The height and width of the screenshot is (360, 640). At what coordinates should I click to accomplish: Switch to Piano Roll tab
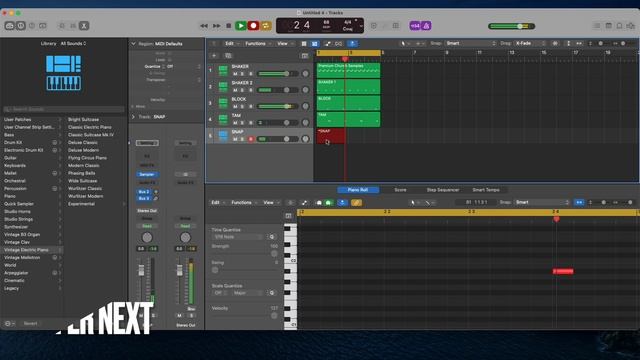(358, 190)
